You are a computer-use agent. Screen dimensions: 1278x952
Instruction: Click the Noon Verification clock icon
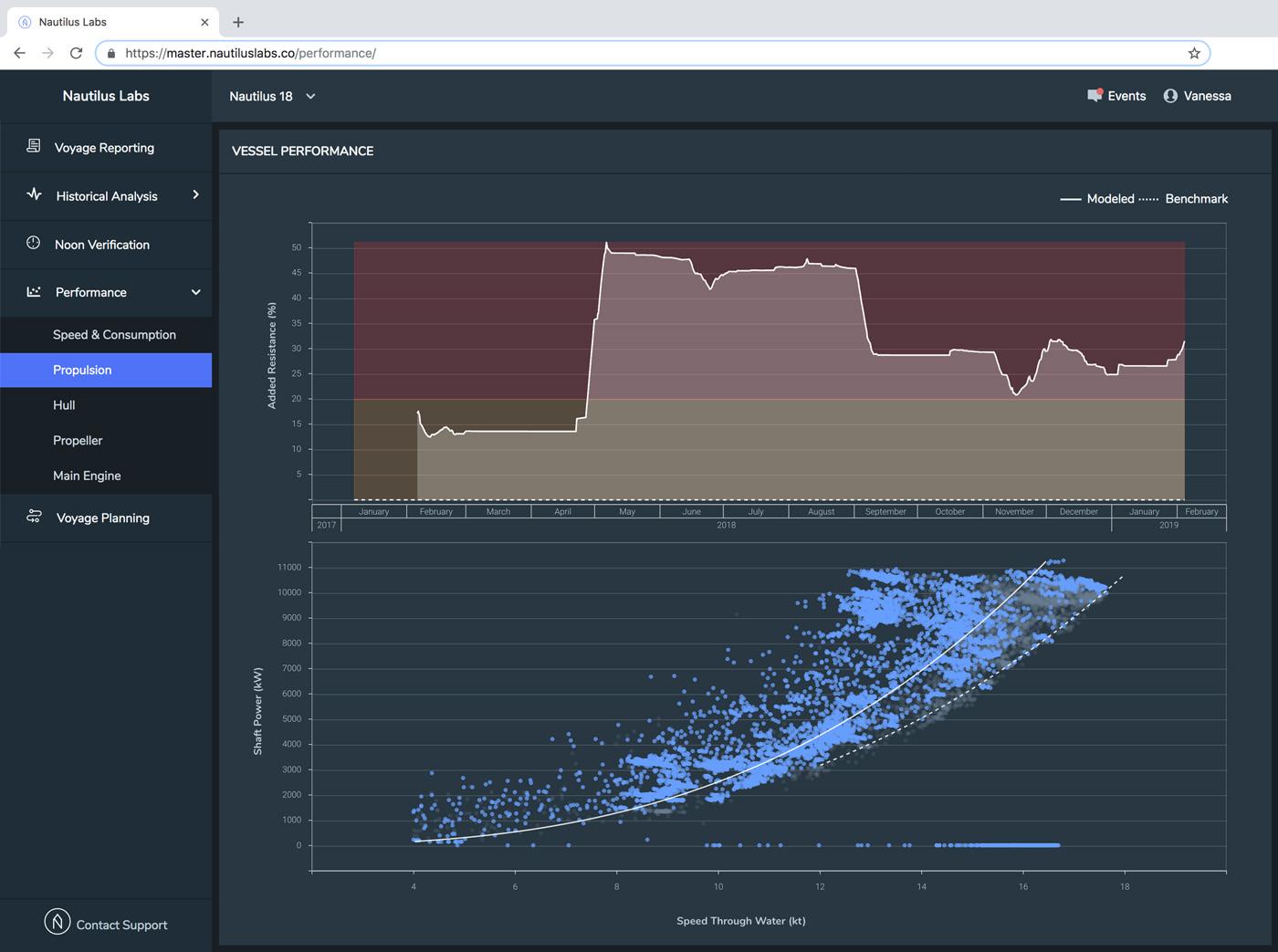tap(34, 243)
